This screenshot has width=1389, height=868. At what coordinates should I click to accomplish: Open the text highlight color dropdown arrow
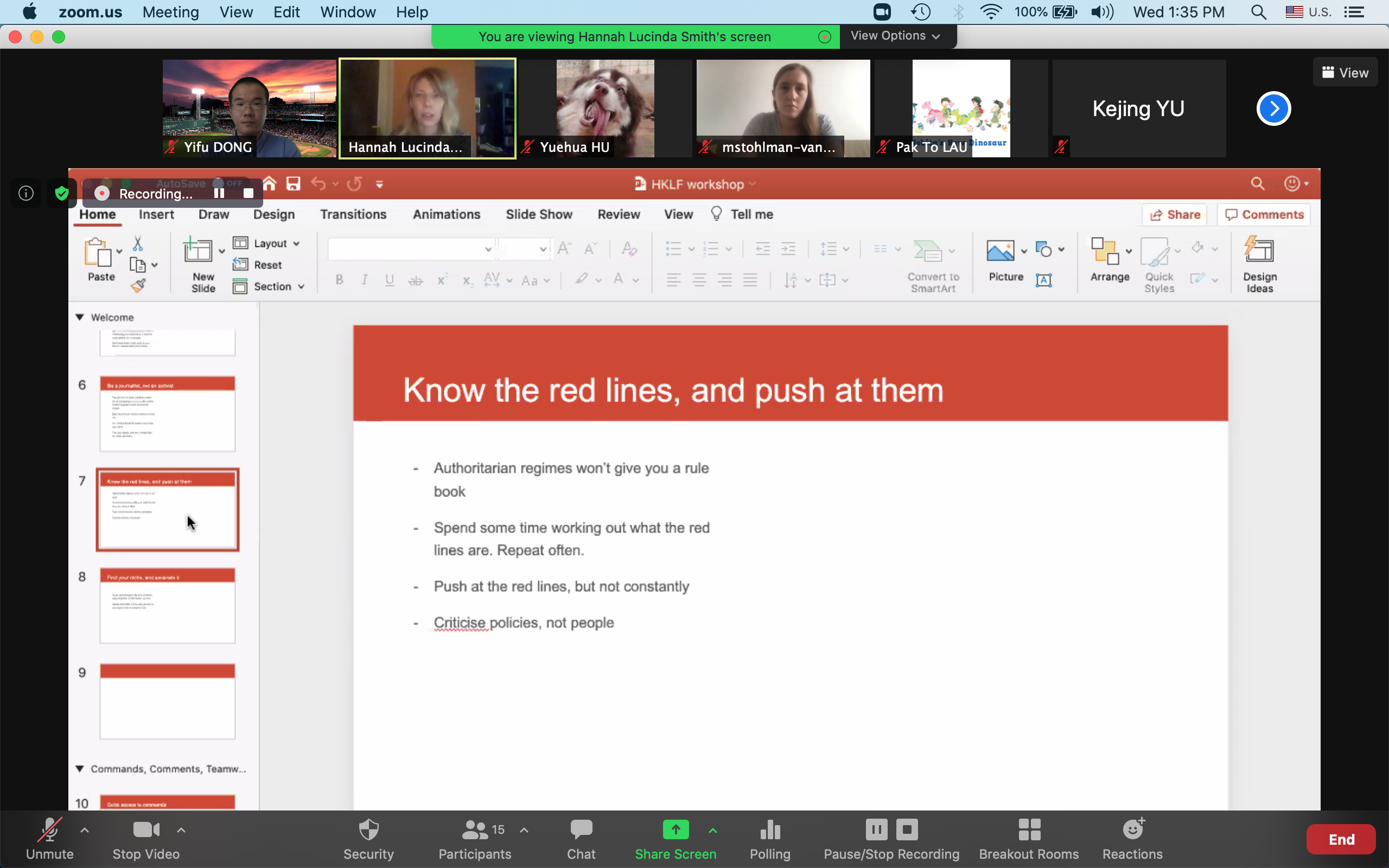[x=598, y=280]
